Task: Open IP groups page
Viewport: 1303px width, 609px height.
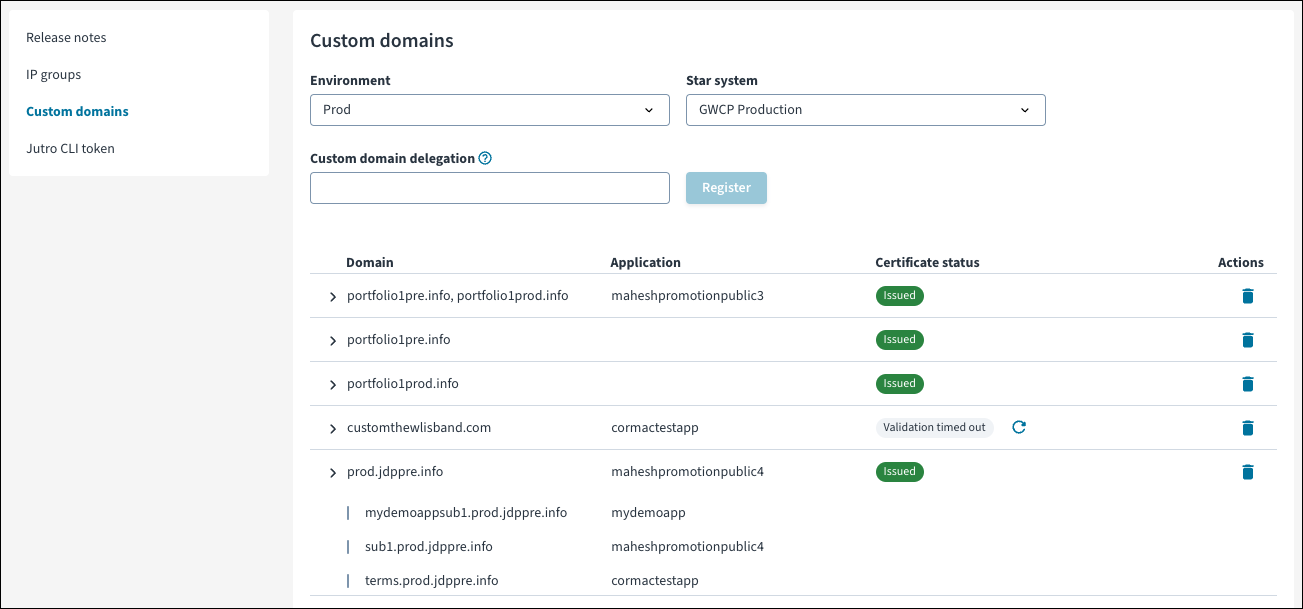Action: tap(54, 74)
